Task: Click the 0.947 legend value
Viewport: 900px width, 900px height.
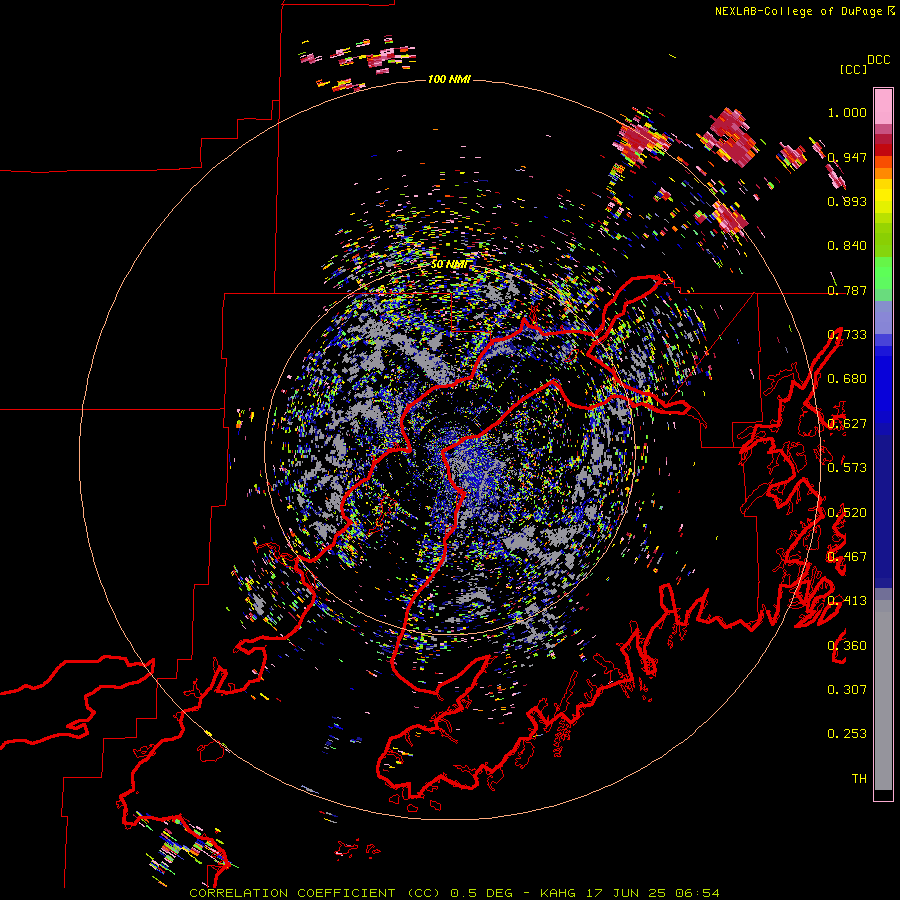Action: [x=847, y=157]
